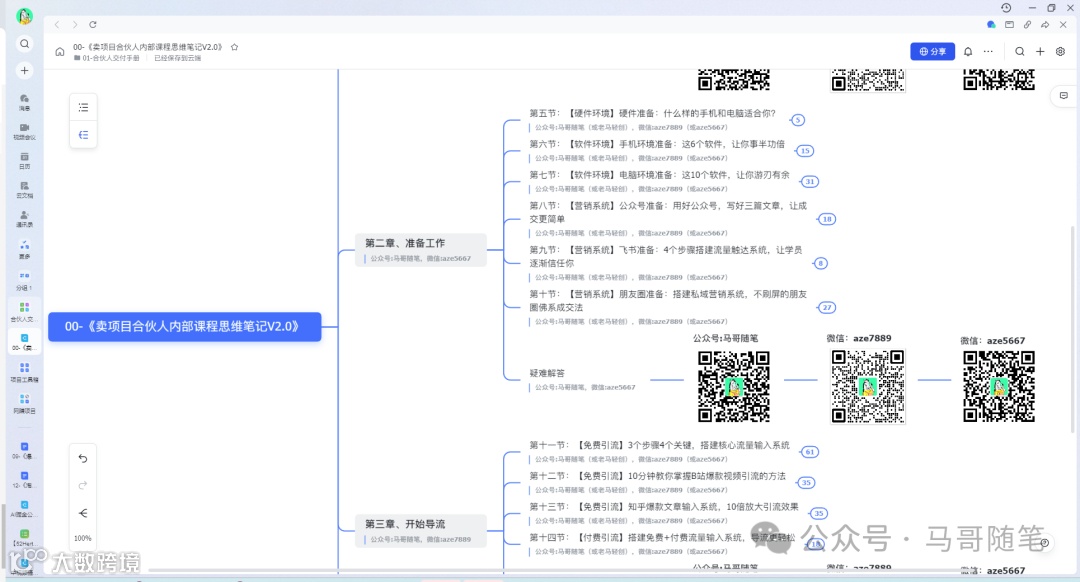The image size is (1080, 582).
Task: Click the vertical scrollbar on the right
Action: click(x=1072, y=329)
